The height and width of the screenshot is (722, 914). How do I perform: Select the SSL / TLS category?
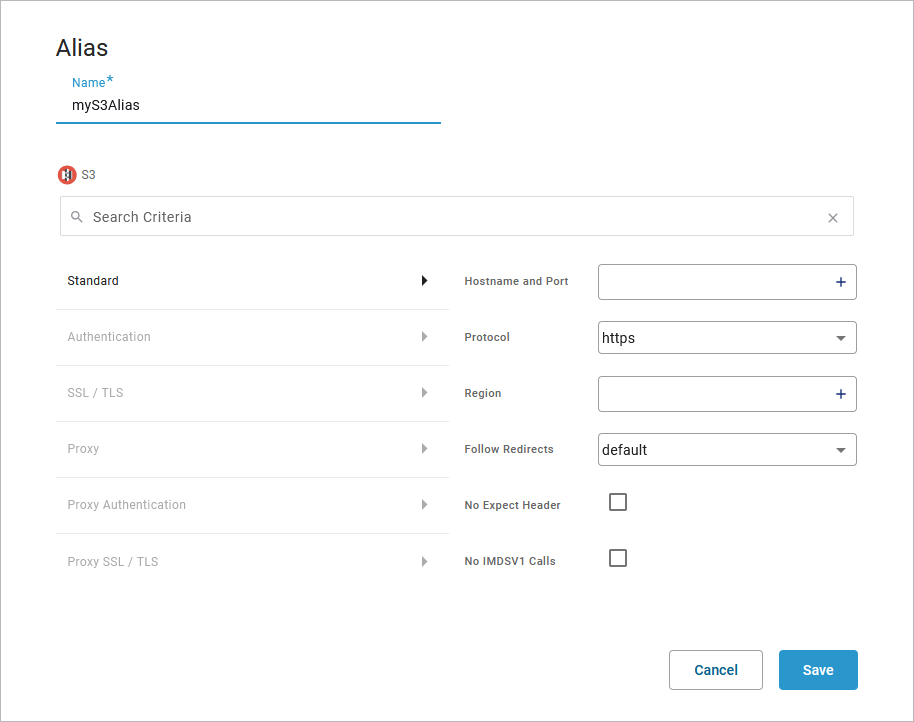[x=95, y=393]
